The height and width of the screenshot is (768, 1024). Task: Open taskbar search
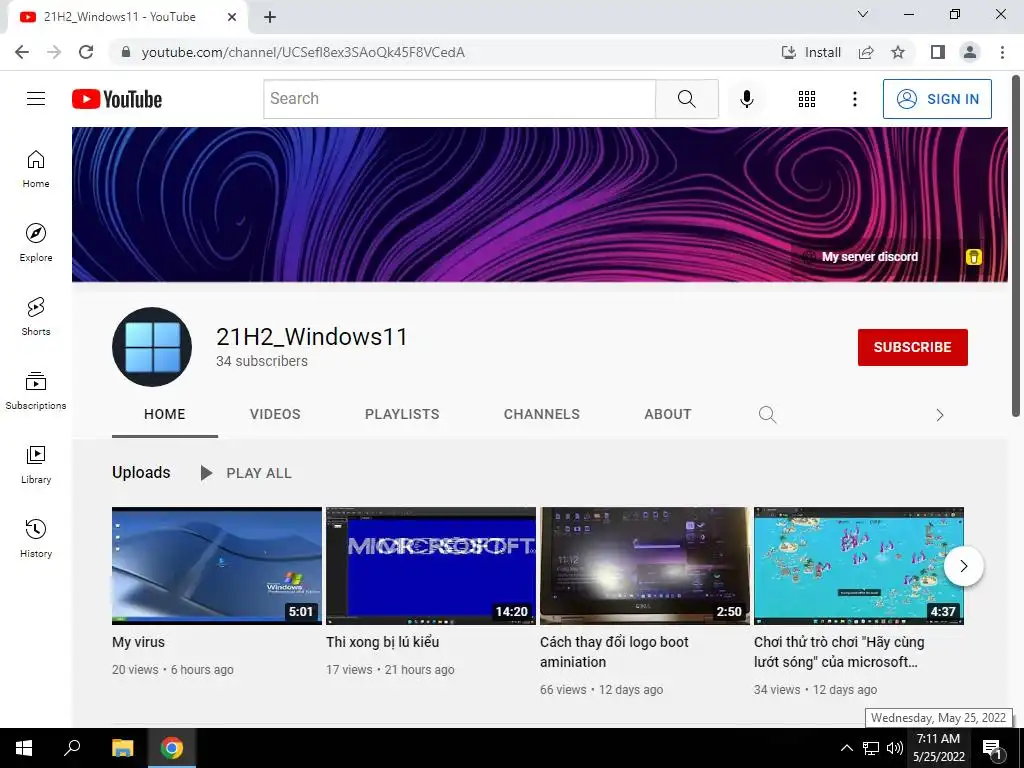coord(72,748)
